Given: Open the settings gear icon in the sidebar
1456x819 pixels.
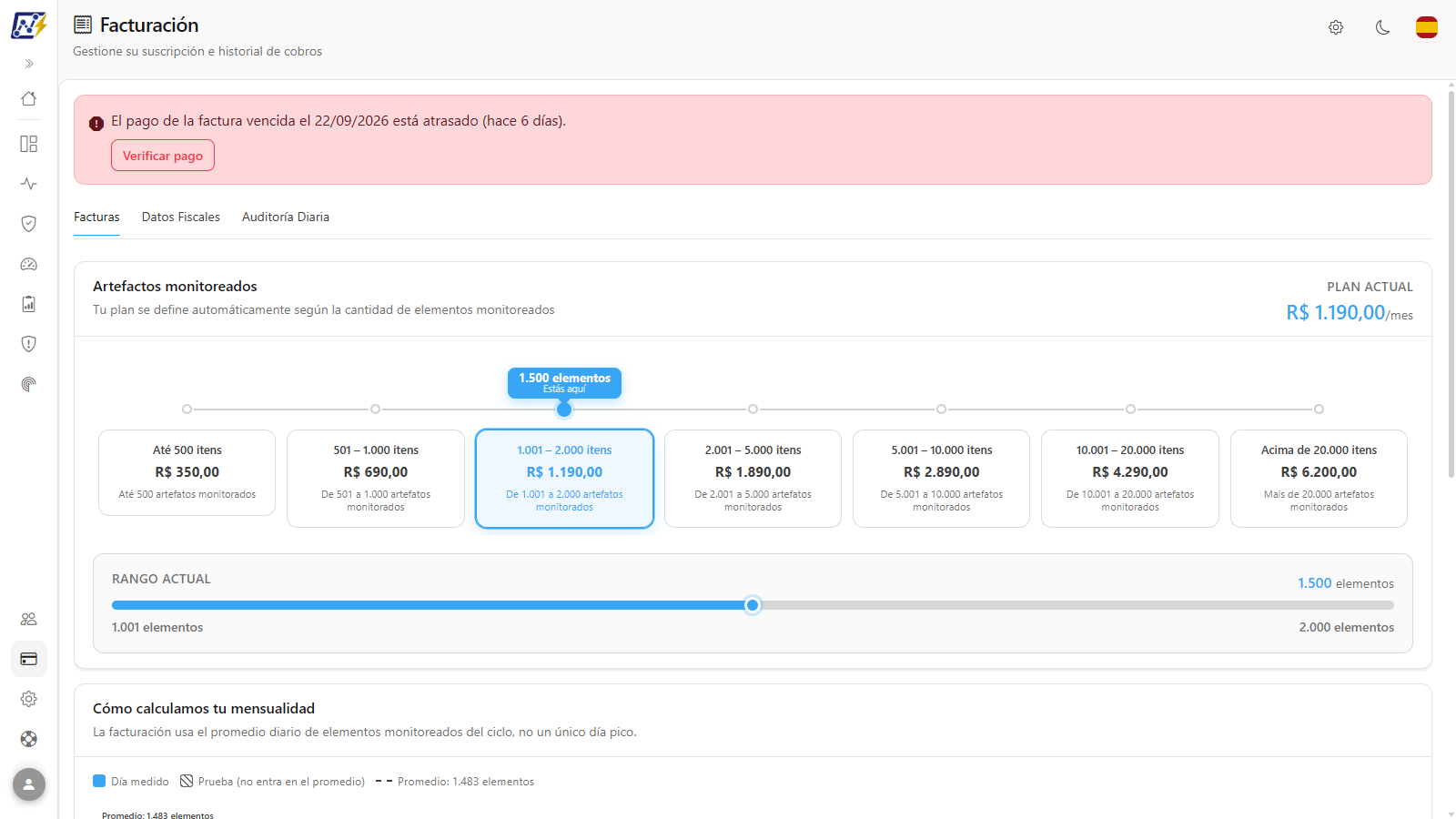Looking at the screenshot, I should coord(29,699).
